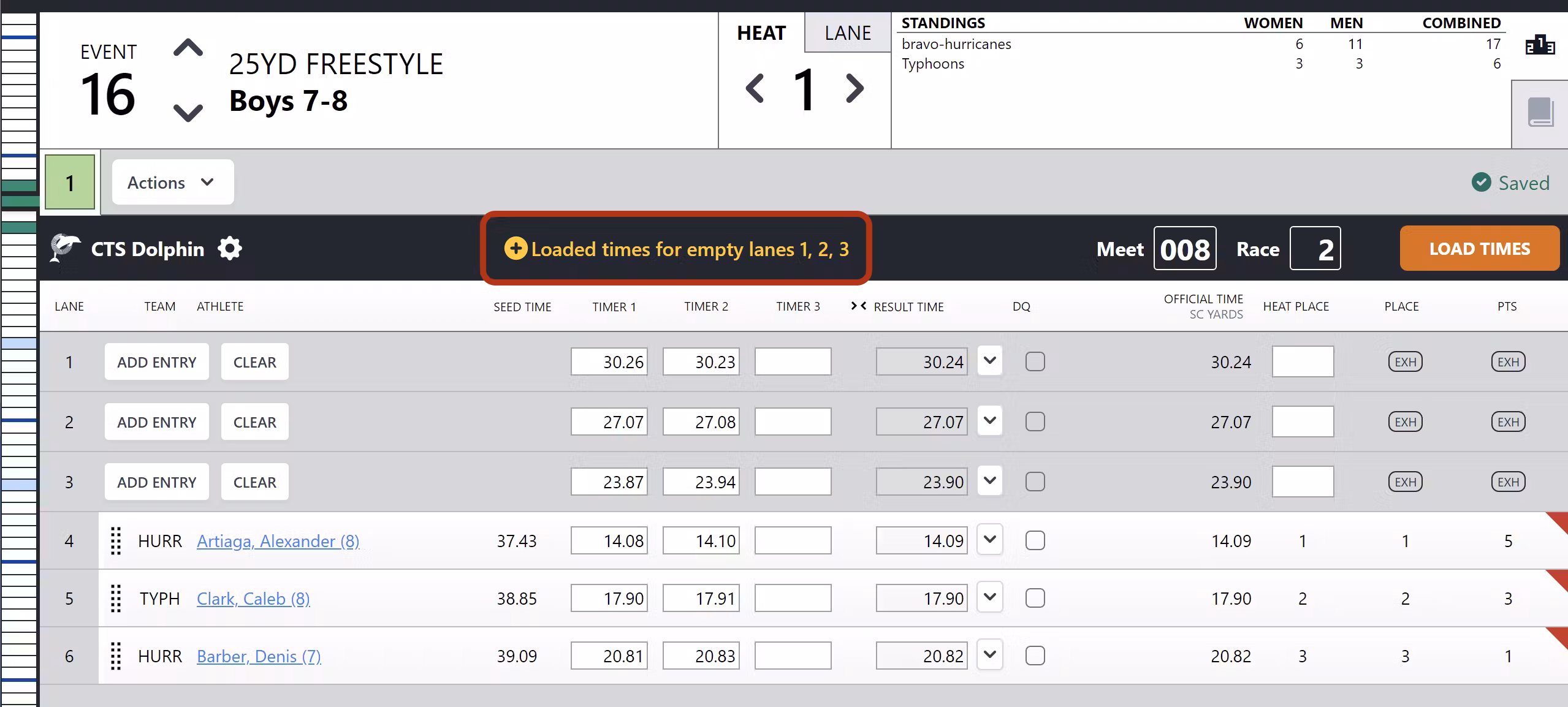Toggle DQ checkbox for lane 1
The image size is (1568, 707).
(1035, 361)
